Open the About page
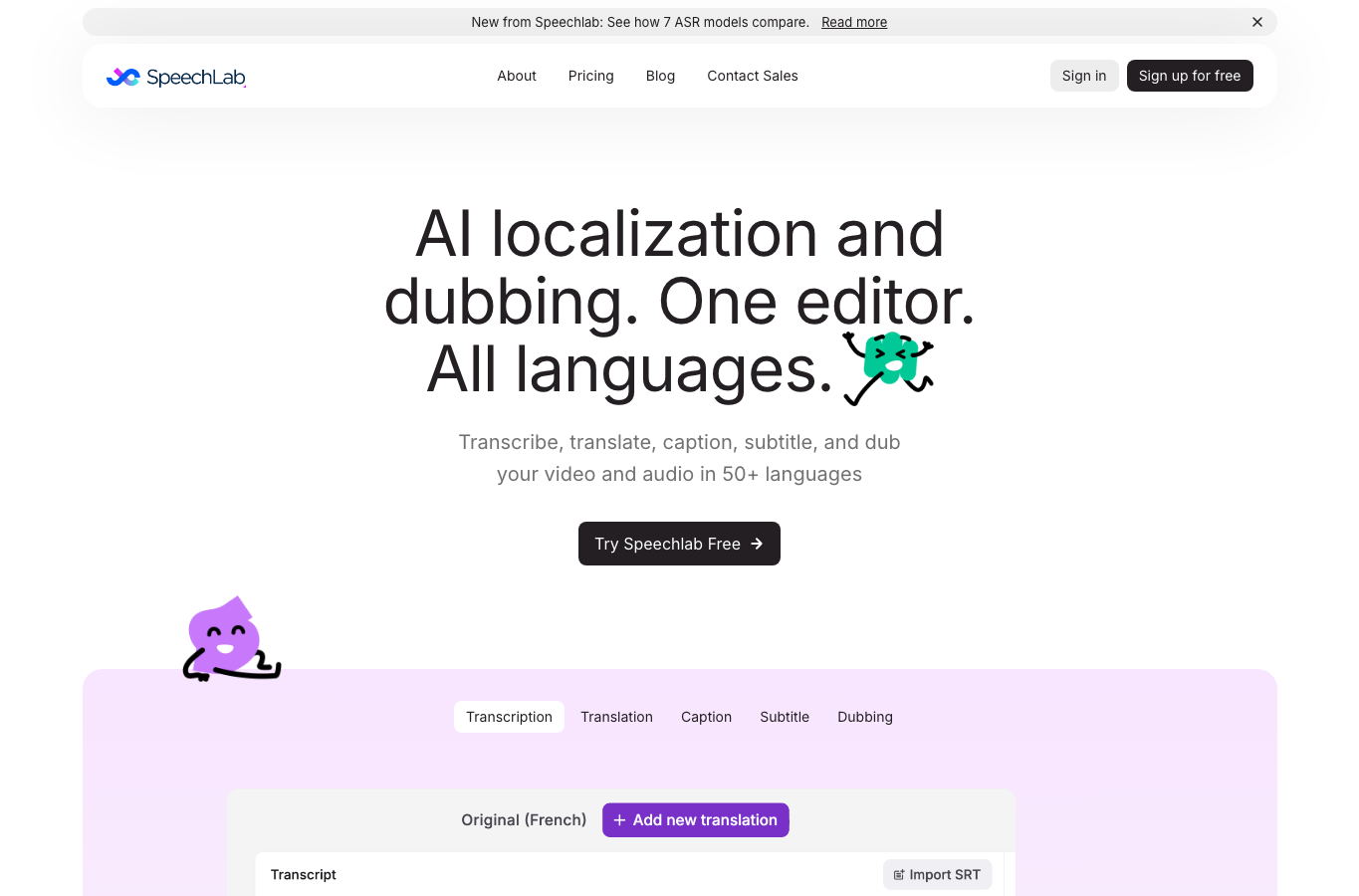The height and width of the screenshot is (896, 1359). click(517, 76)
